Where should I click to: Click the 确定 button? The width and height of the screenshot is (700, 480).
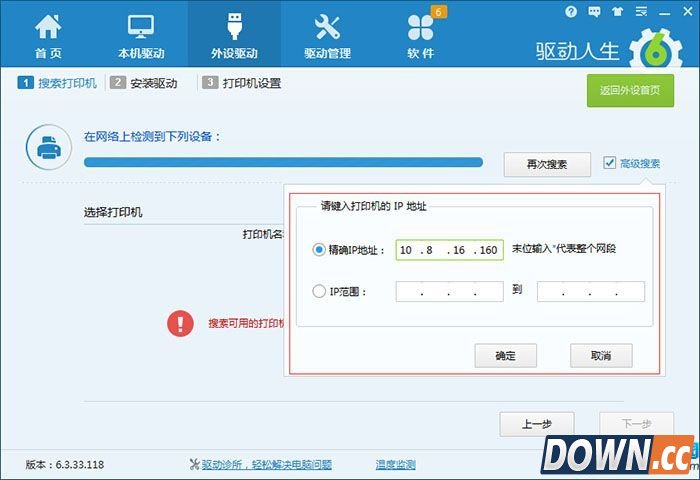coord(505,355)
